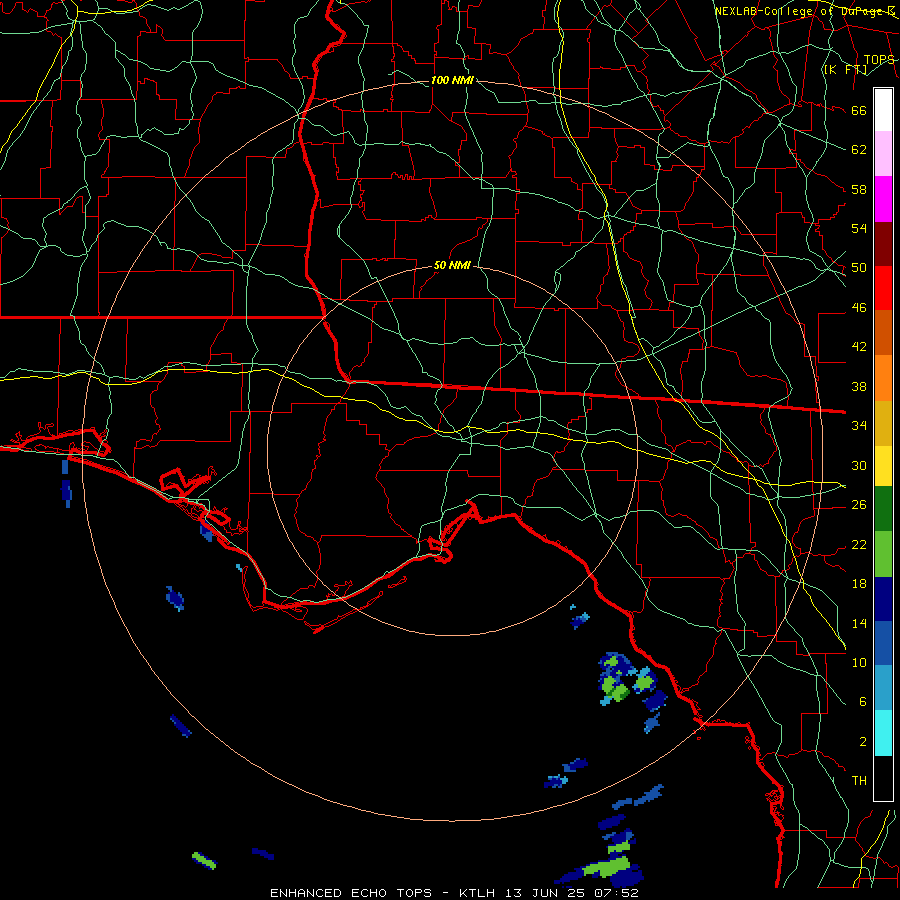Click the ENHANCED ECHO TOPS caption text

(351, 893)
